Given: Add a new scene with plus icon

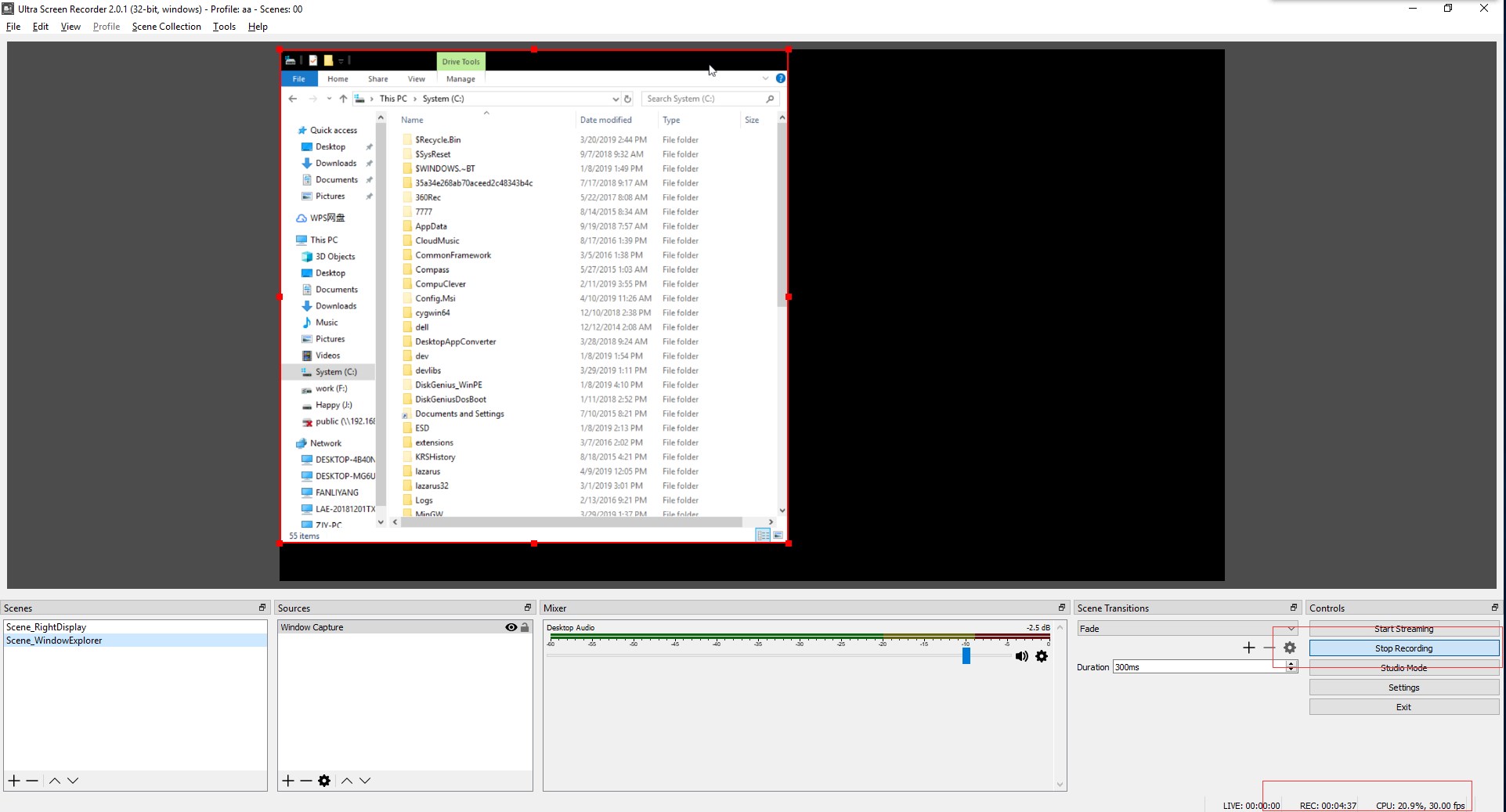Looking at the screenshot, I should (14, 781).
